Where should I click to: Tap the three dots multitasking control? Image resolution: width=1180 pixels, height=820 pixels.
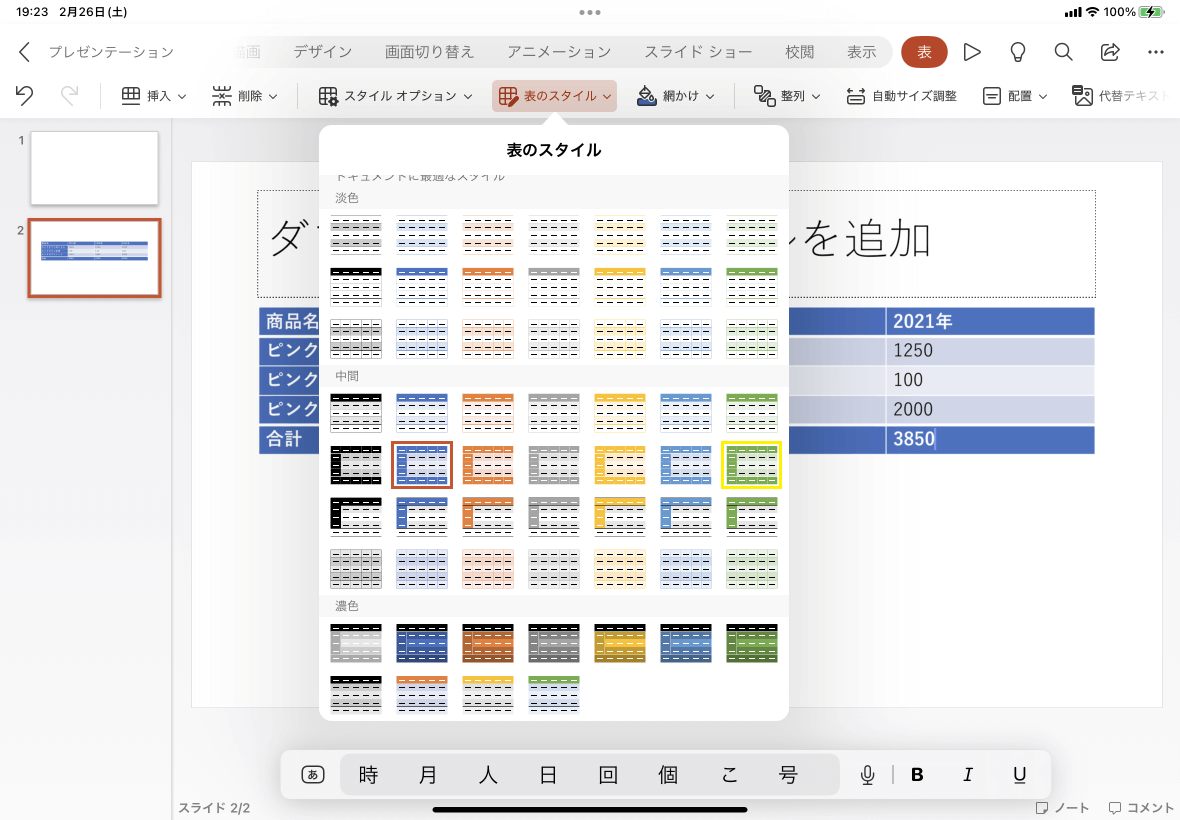coord(590,12)
